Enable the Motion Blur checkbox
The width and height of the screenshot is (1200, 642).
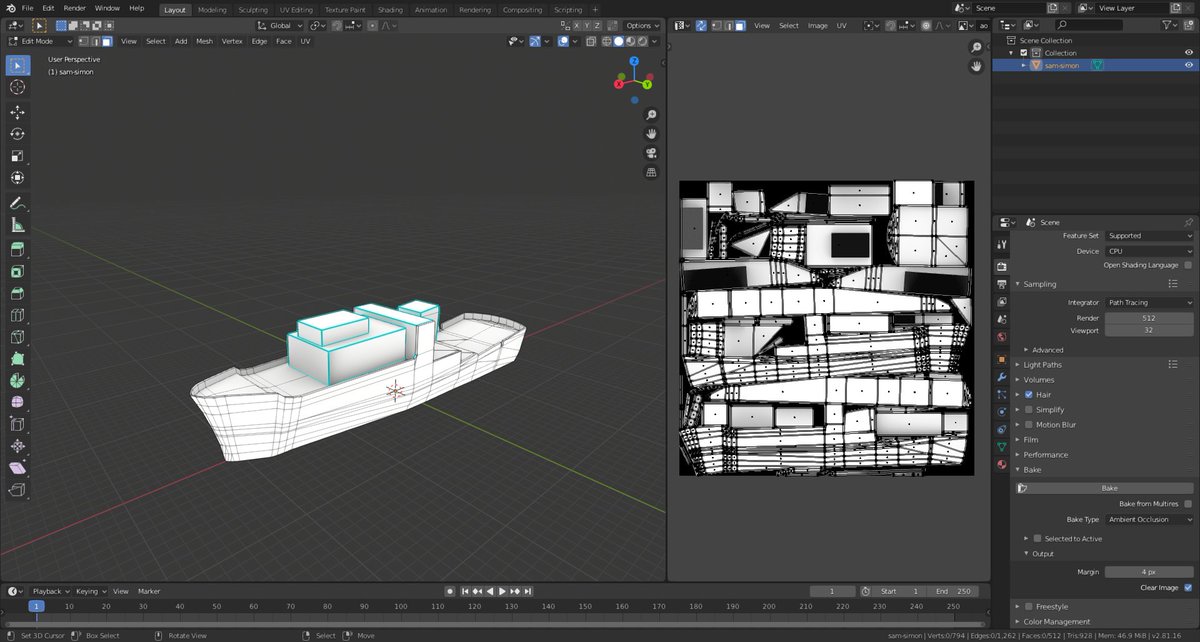tap(1029, 425)
